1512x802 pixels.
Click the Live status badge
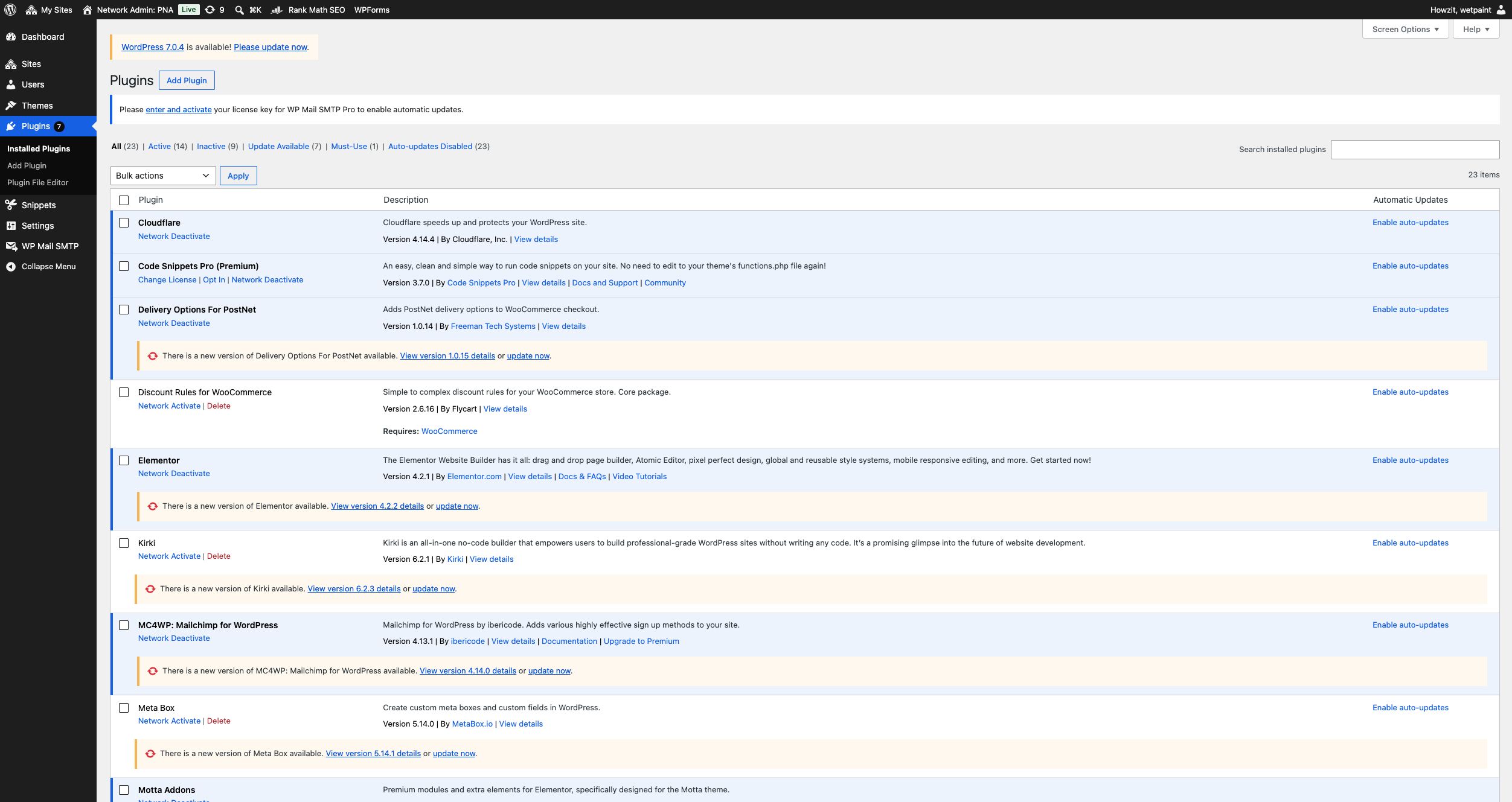click(189, 10)
